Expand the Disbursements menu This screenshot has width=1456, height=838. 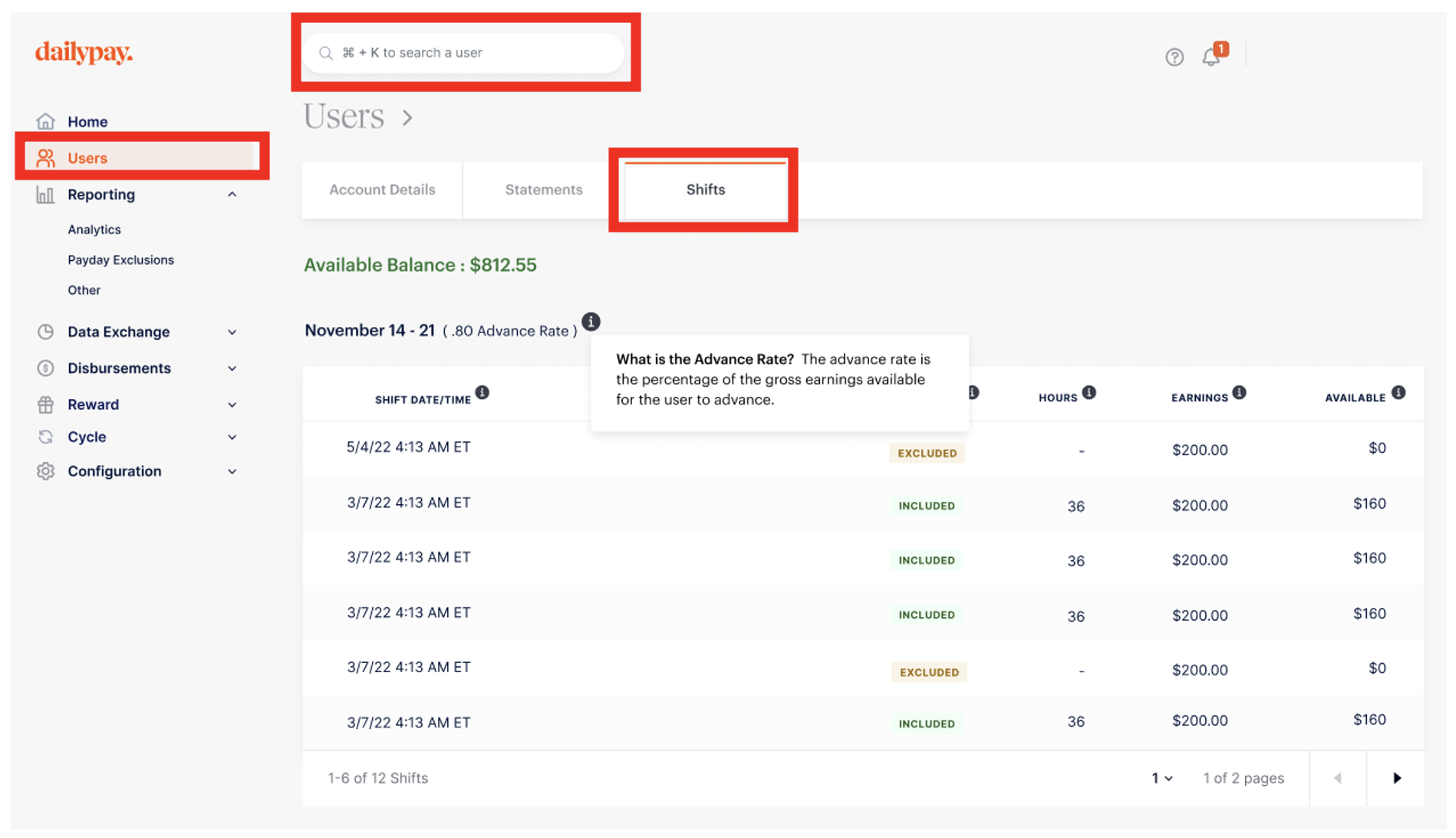[232, 368]
